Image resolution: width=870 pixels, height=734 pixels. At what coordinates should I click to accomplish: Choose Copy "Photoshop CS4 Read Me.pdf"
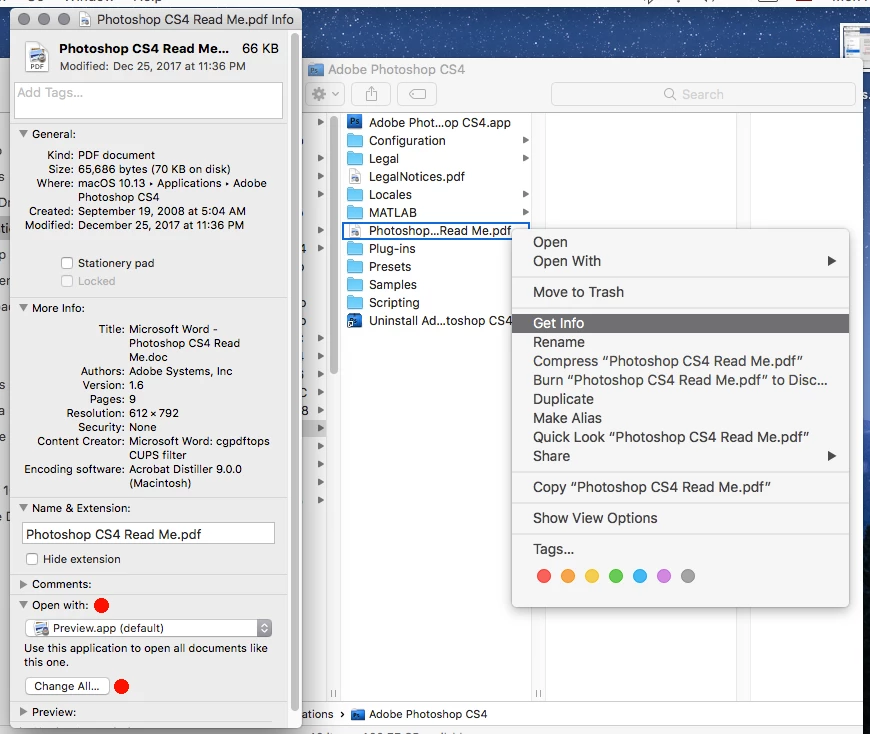tap(680, 487)
